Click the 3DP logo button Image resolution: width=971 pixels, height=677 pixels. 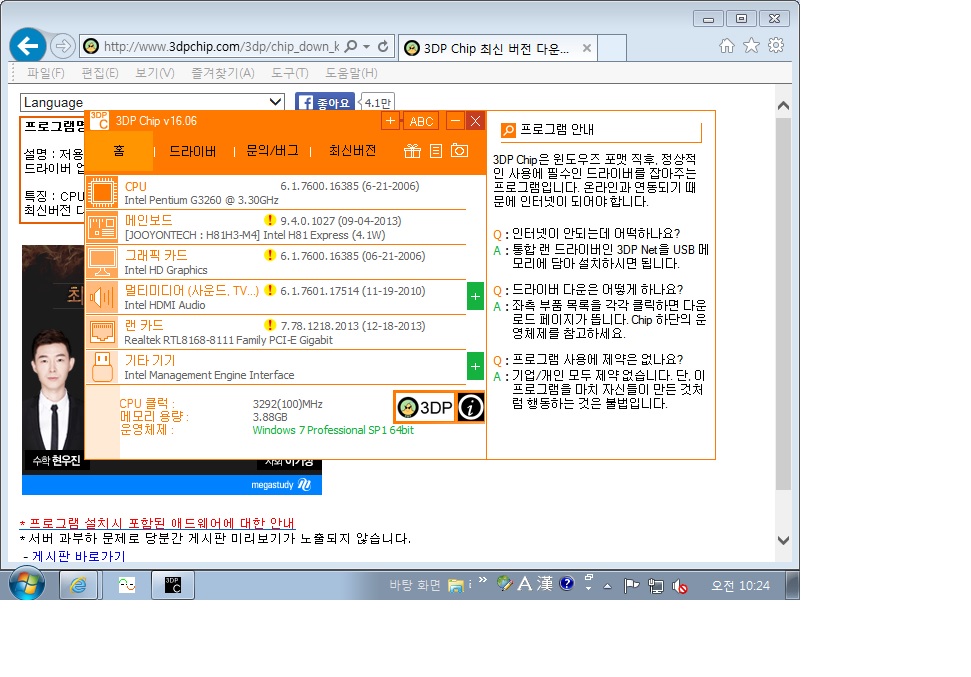click(x=425, y=407)
